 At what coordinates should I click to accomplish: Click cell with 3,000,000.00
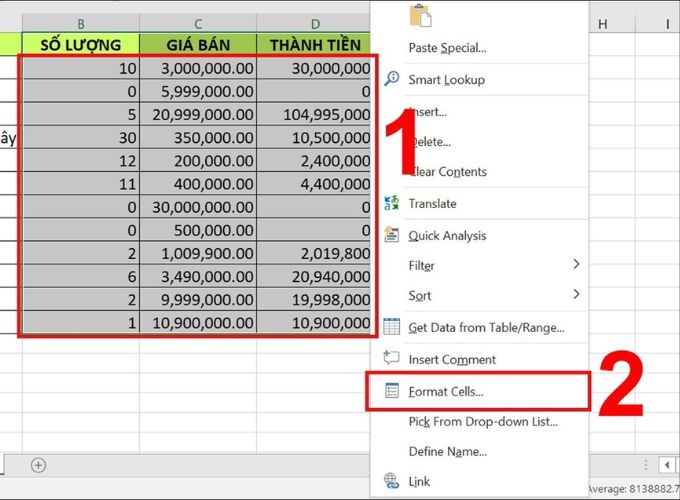pos(198,68)
